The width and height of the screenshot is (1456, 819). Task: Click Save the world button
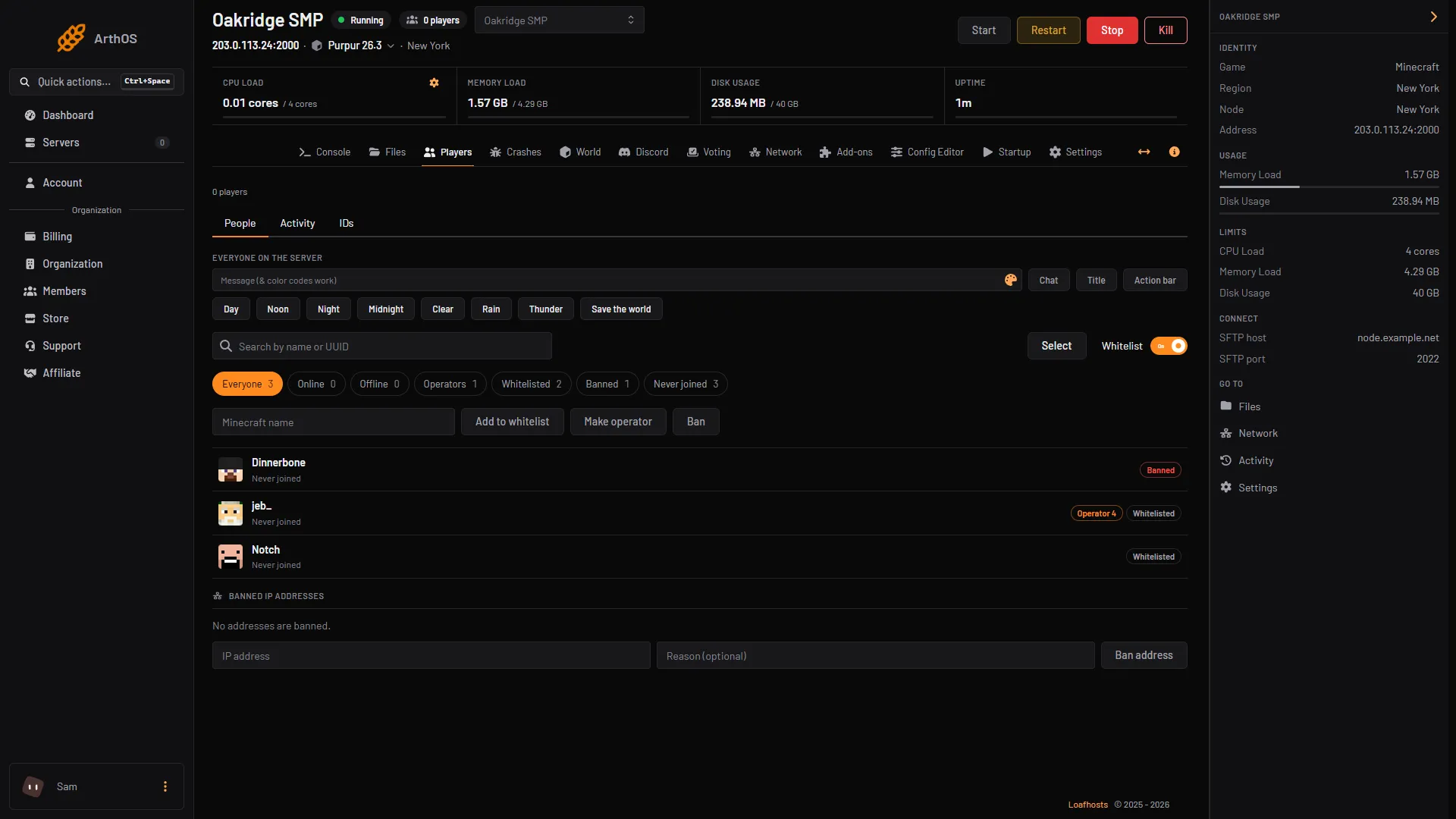coord(621,309)
